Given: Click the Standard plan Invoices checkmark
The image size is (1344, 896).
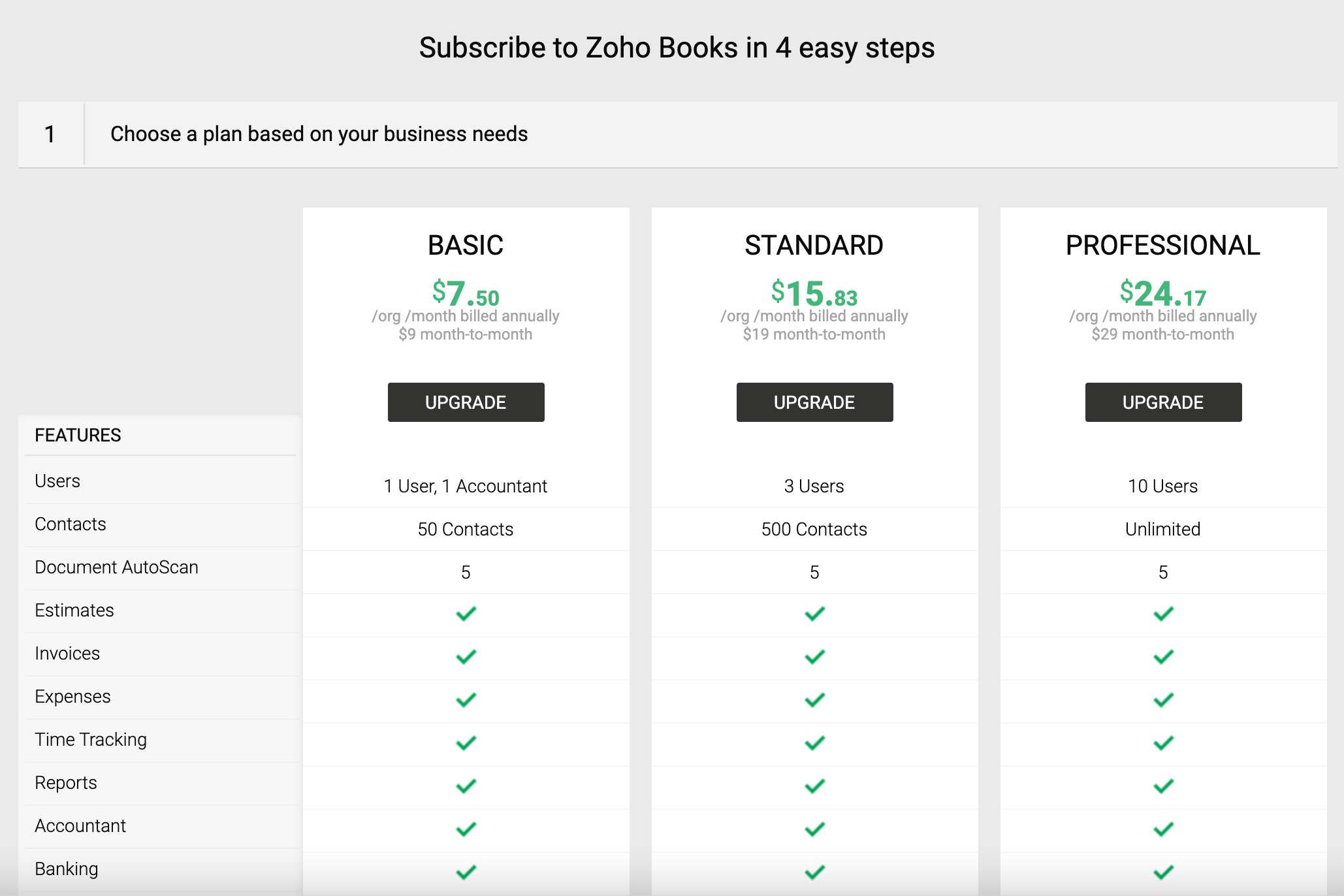Looking at the screenshot, I should click(x=814, y=657).
